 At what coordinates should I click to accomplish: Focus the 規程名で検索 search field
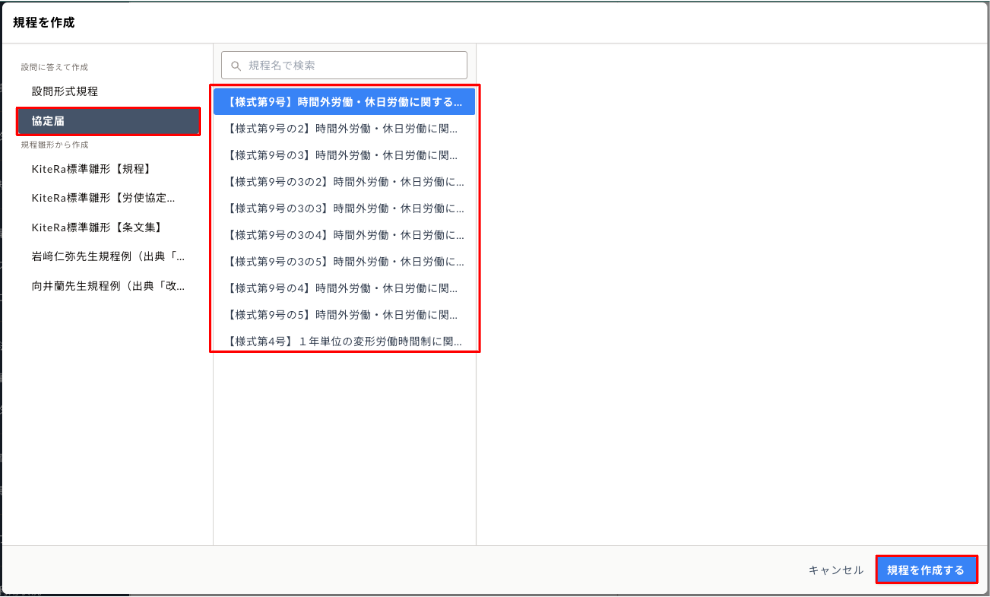click(x=350, y=66)
